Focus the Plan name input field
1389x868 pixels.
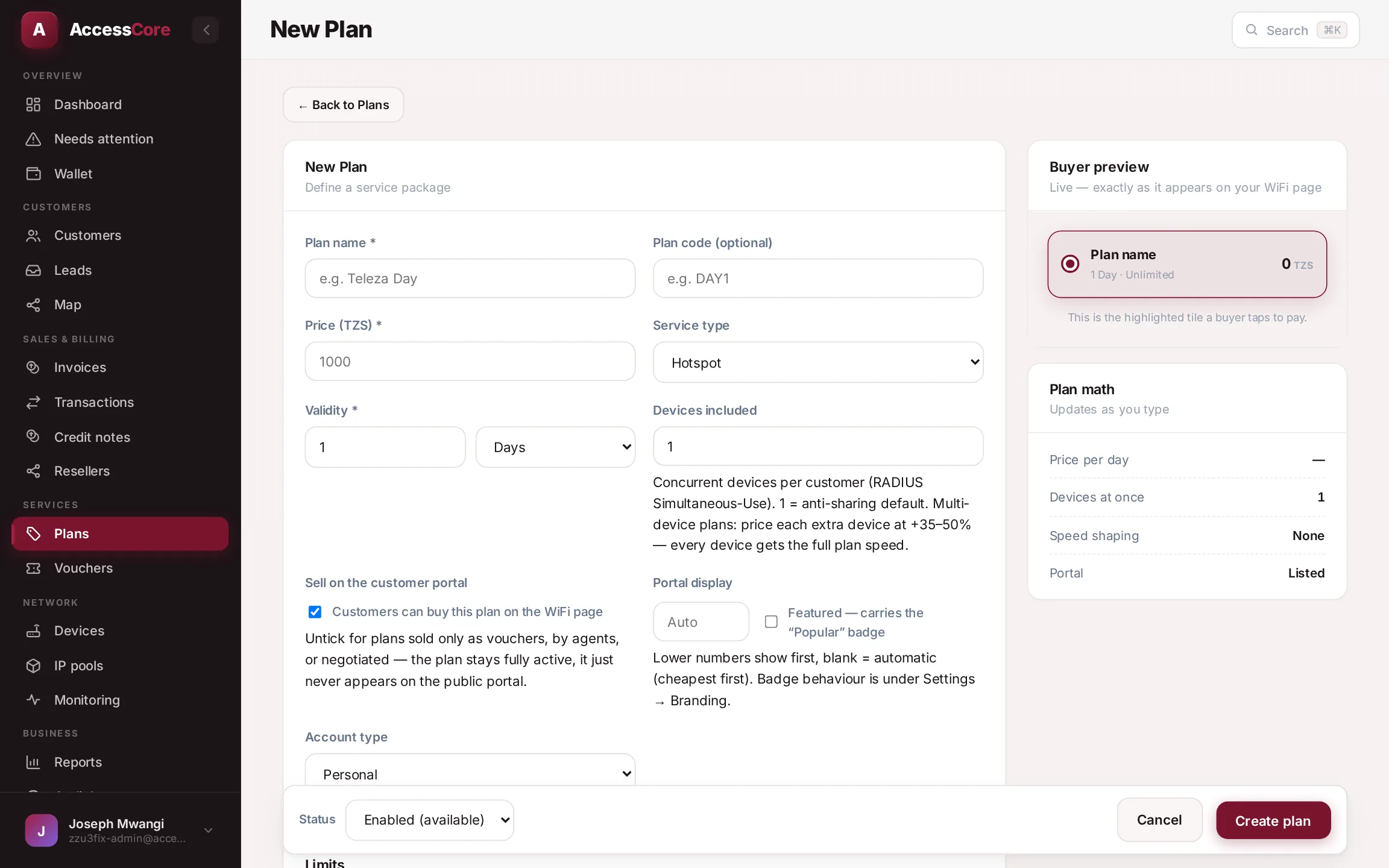(470, 278)
